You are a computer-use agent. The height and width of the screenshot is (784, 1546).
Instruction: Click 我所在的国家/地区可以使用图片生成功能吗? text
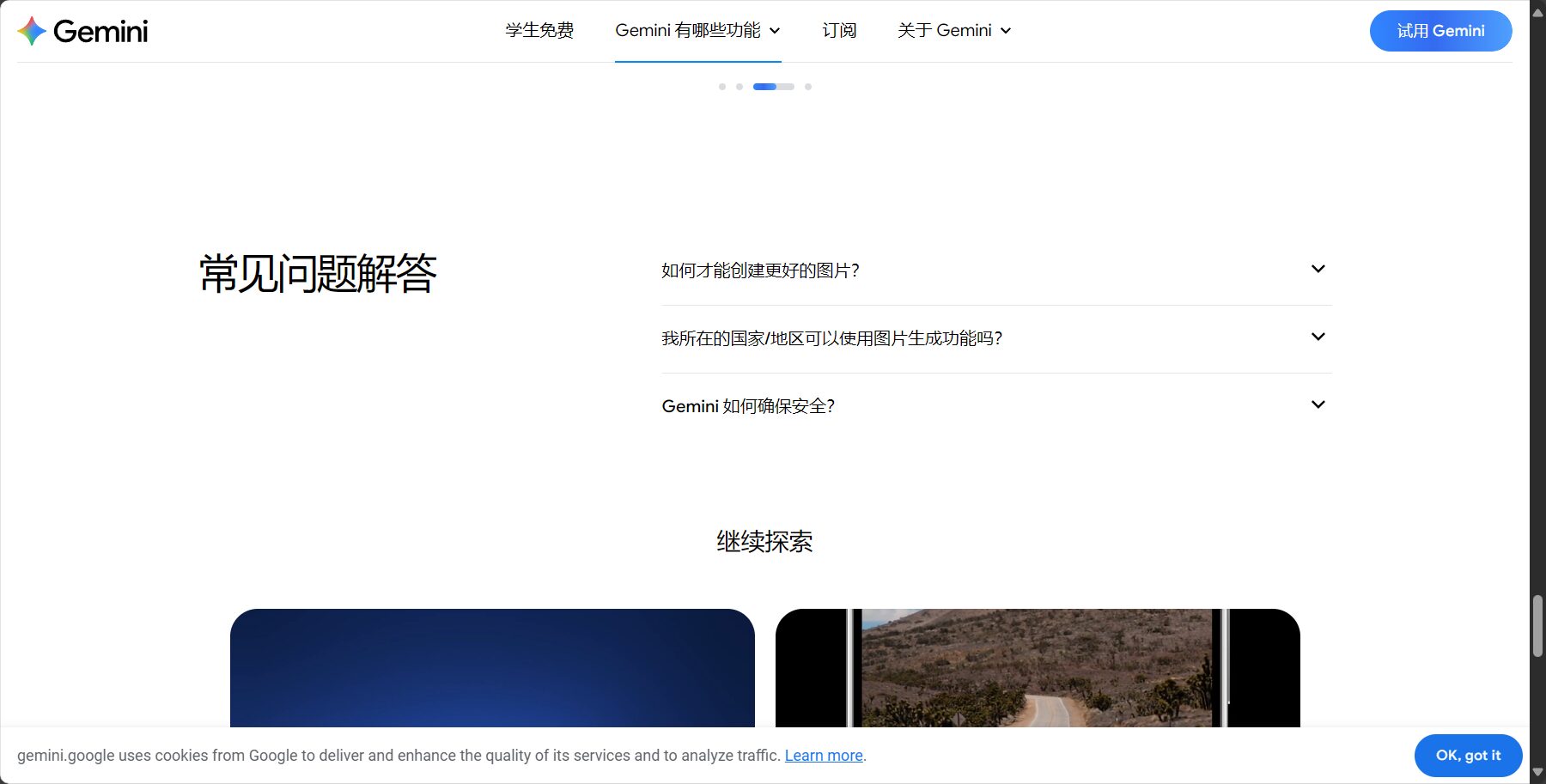(831, 338)
